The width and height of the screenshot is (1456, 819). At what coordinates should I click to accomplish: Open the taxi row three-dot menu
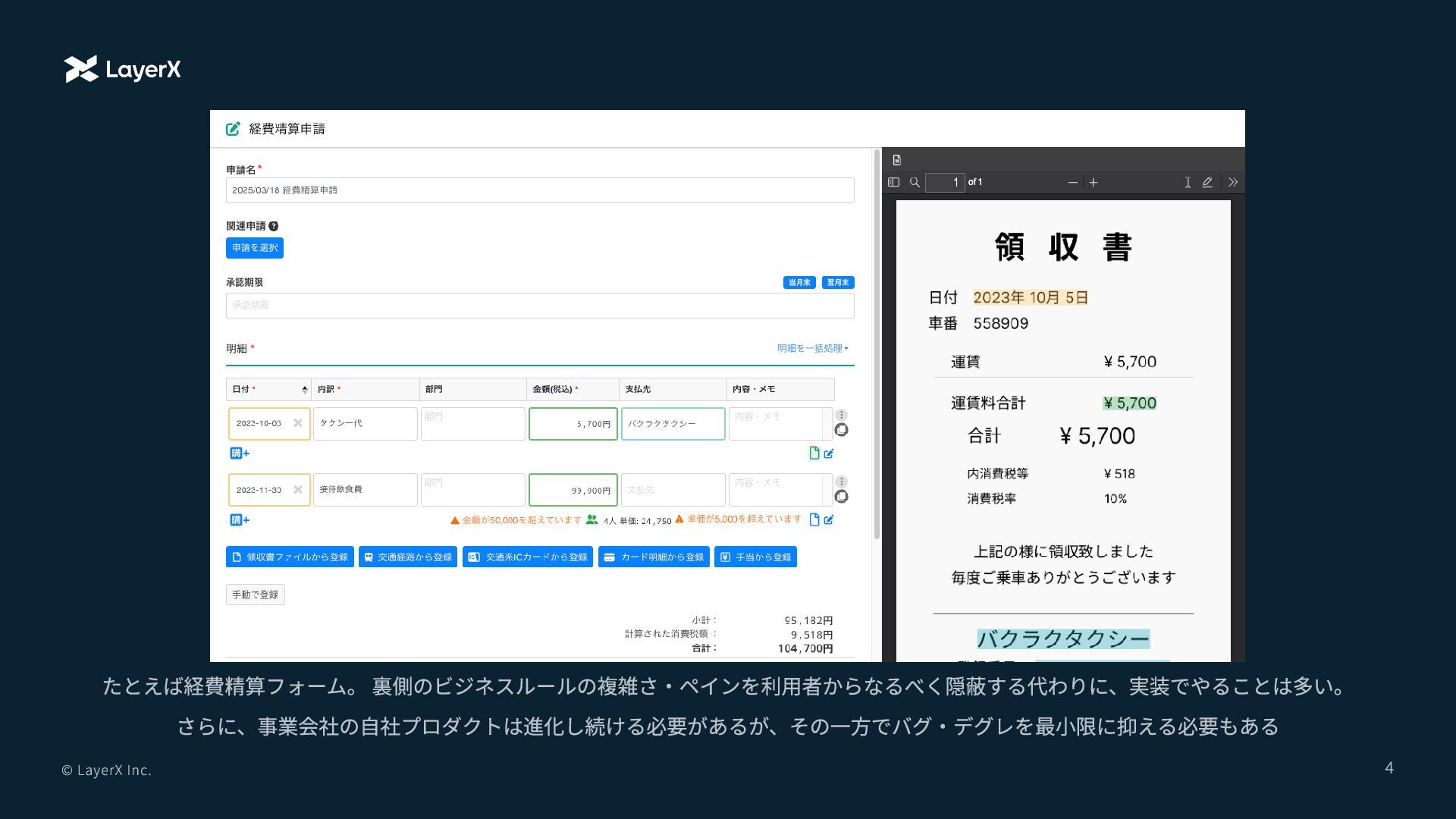pyautogui.click(x=841, y=415)
